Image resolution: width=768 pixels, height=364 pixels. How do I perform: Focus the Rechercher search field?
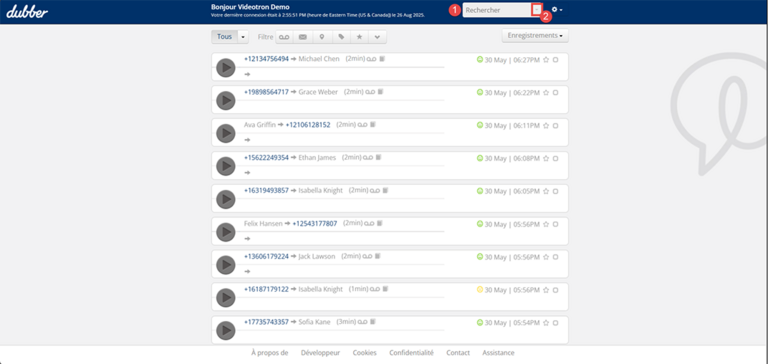pos(497,10)
